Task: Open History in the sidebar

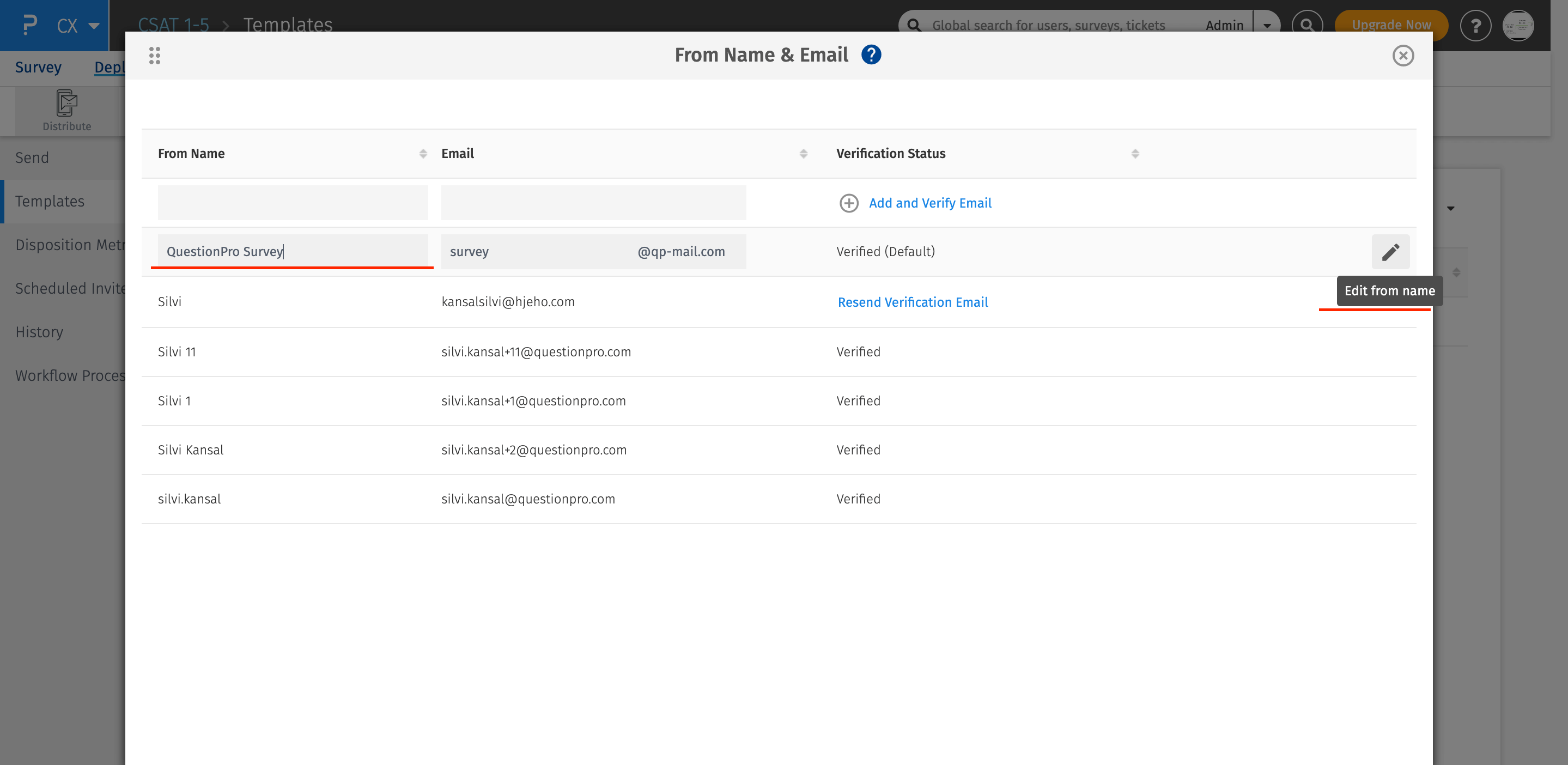Action: (39, 332)
